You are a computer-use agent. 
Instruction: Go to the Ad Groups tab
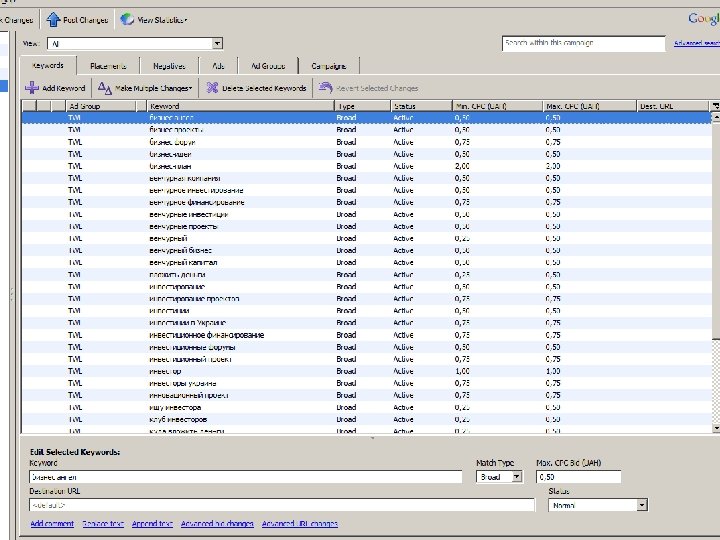coord(268,66)
